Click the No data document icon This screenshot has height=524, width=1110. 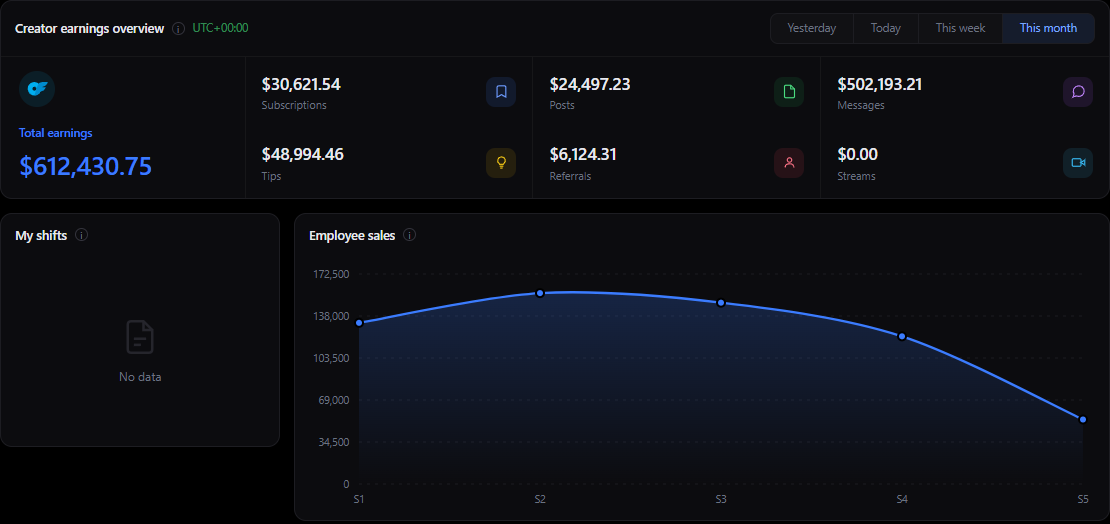click(140, 337)
